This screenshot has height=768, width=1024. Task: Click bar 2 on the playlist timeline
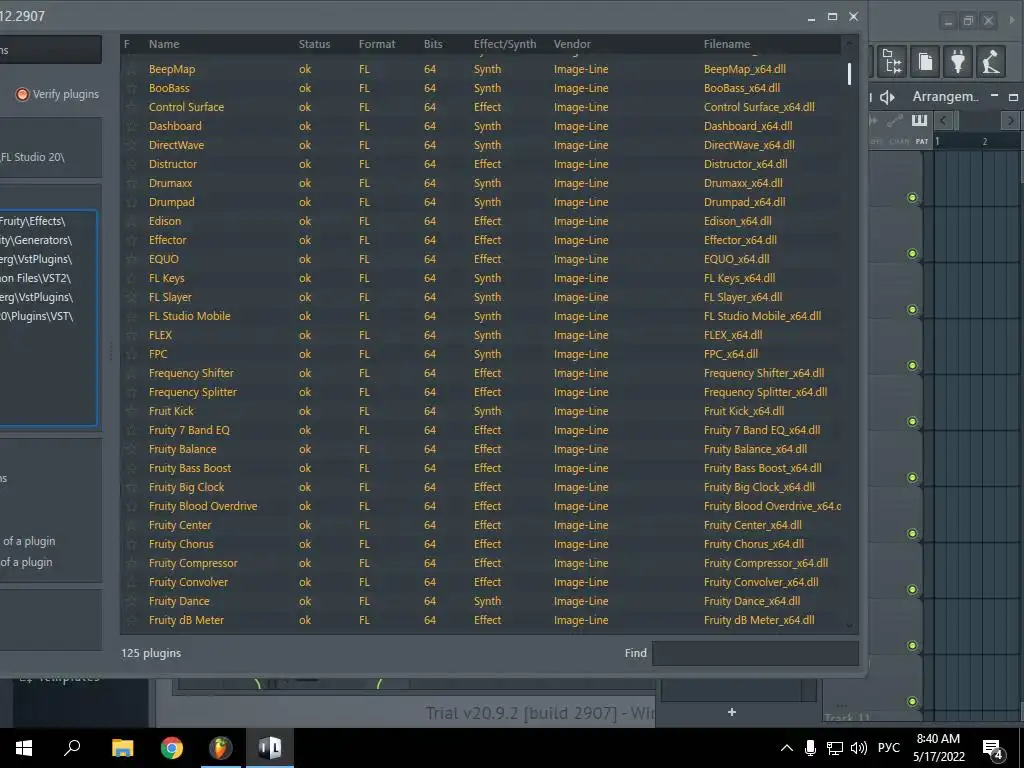coord(984,141)
